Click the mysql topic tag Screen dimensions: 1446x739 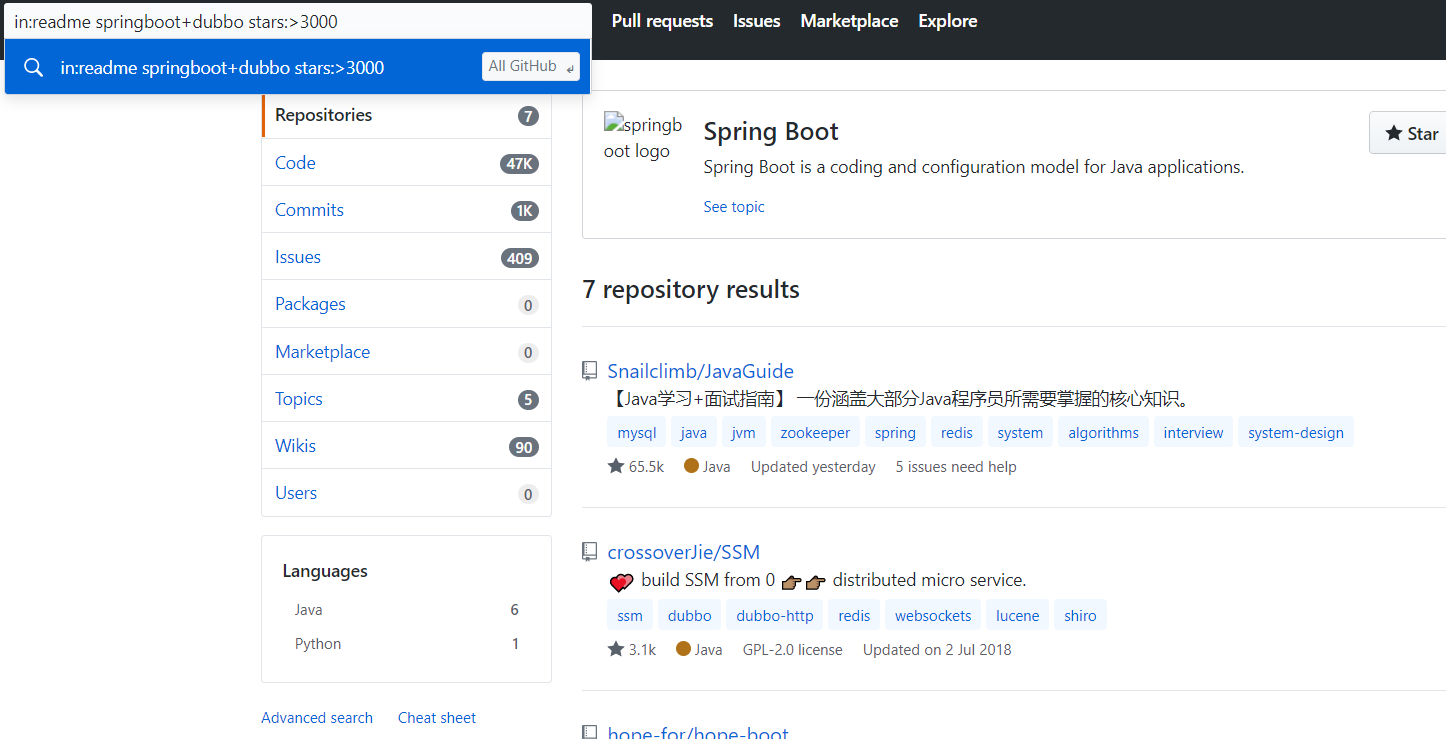pyautogui.click(x=637, y=433)
